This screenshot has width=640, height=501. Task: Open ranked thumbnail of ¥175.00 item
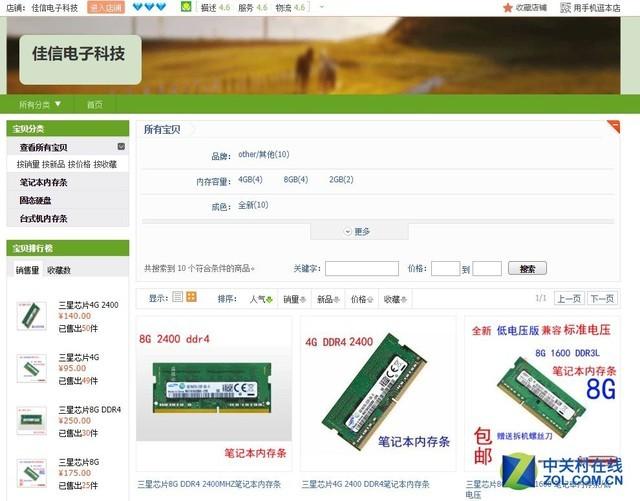tap(31, 473)
